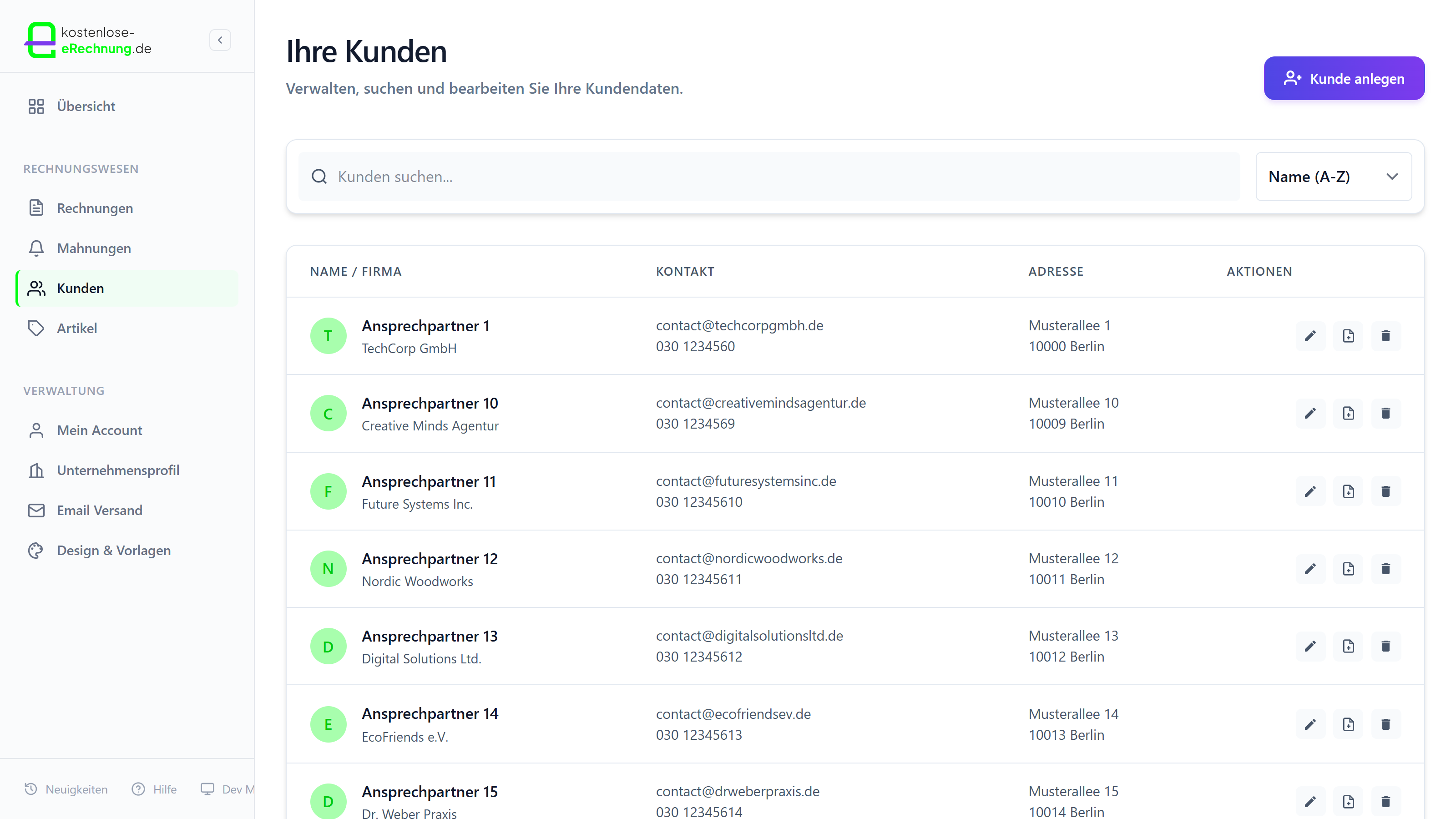Open Neuigkeiten in the footer
Viewport: 1456px width, 819px height.
[x=66, y=789]
